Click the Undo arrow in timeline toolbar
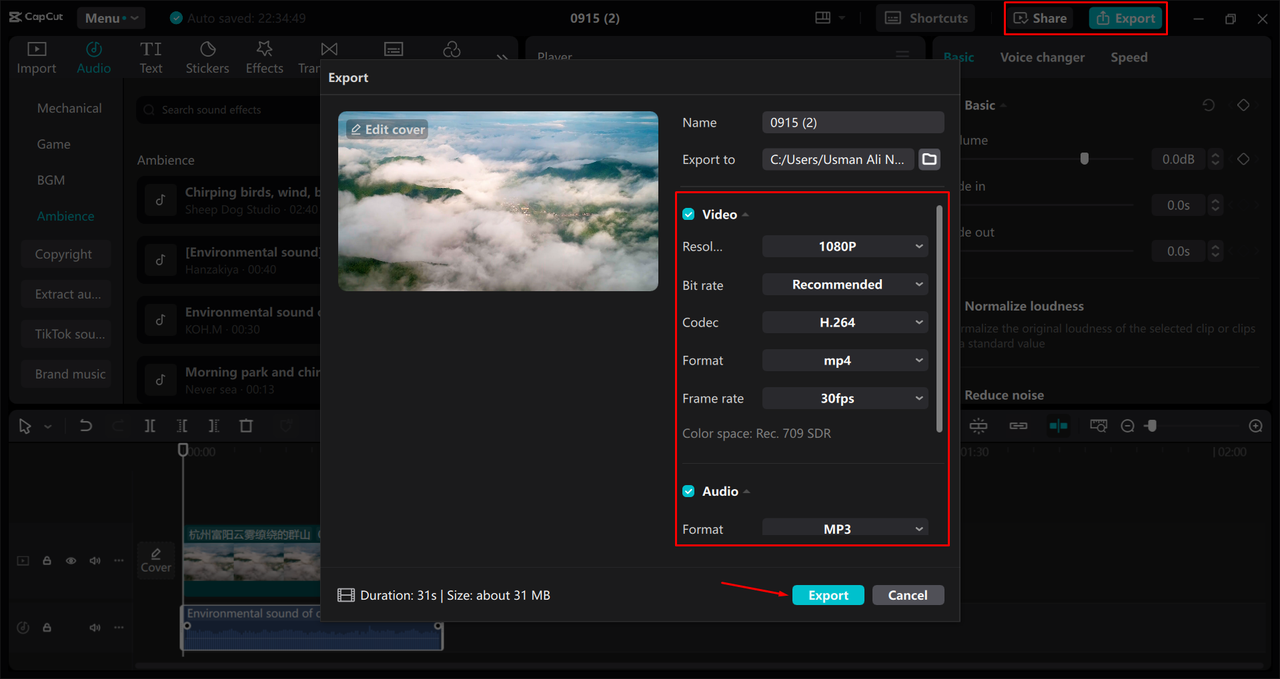 point(86,426)
